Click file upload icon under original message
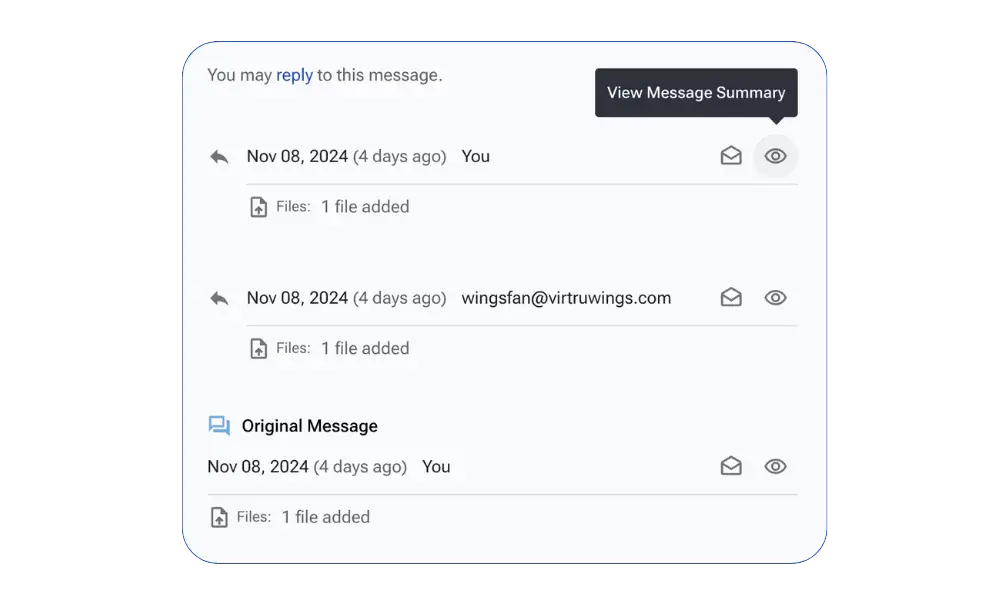Viewport: 1001px width, 601px height. point(219,518)
